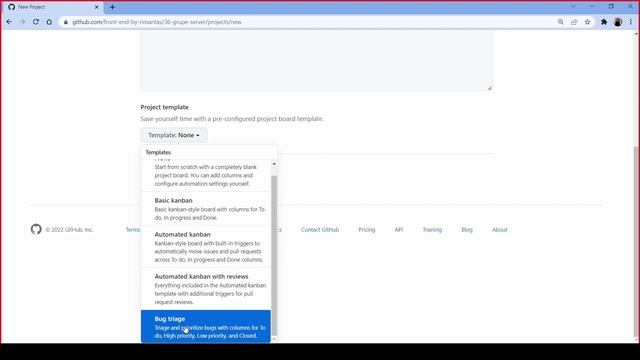Open the API footer link
640x360 pixels.
pos(399,230)
